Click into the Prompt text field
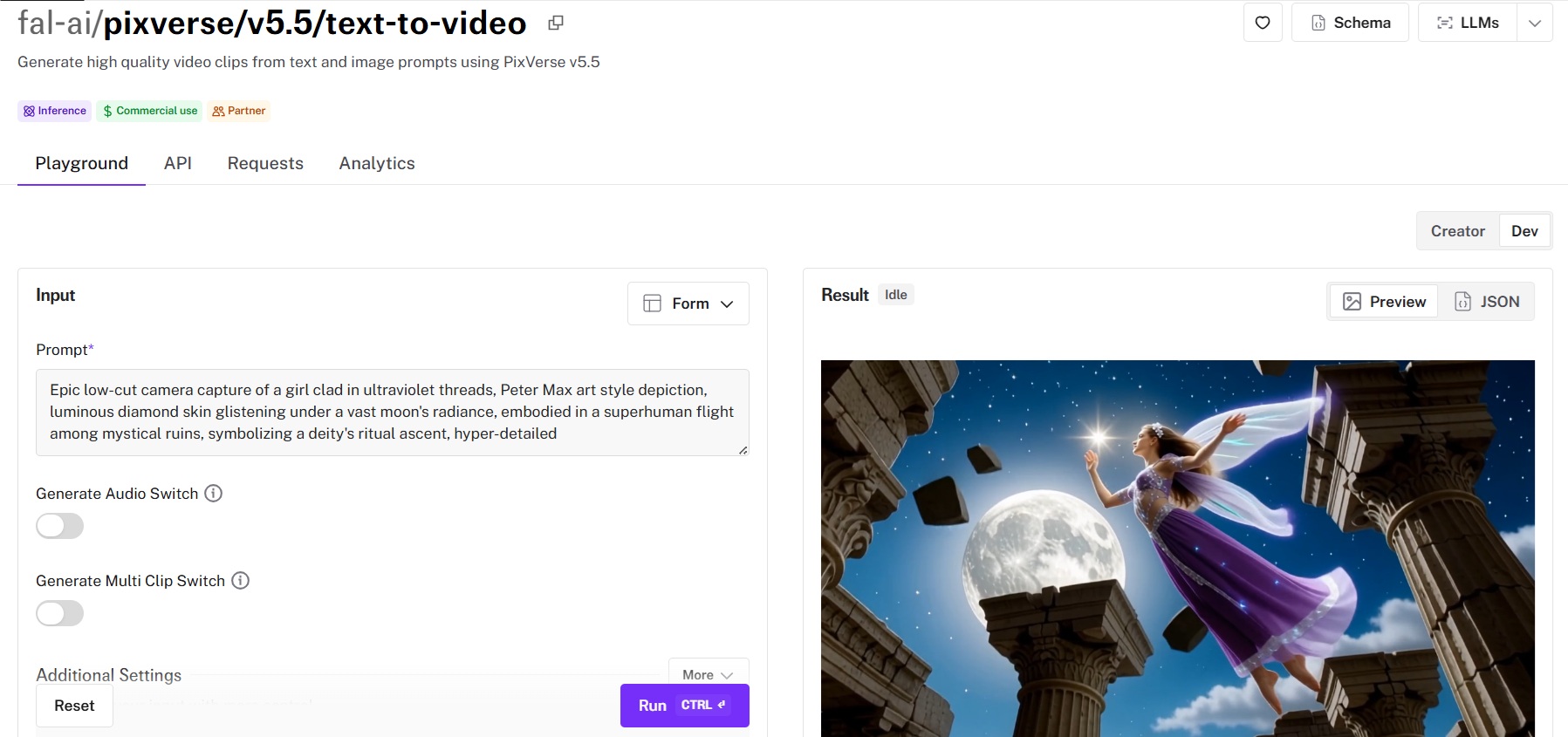The width and height of the screenshot is (1568, 737). point(392,412)
